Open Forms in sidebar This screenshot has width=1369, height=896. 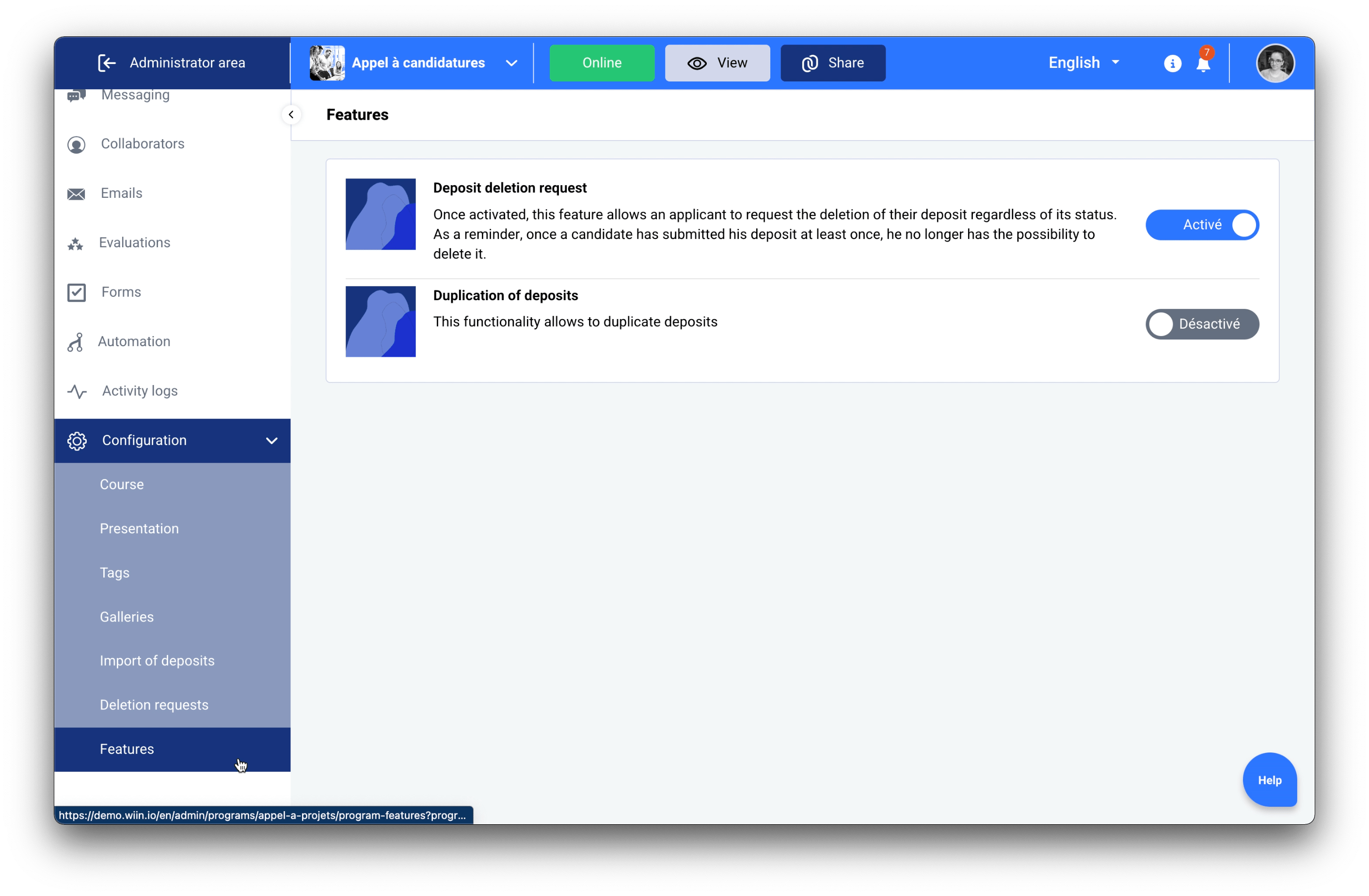coord(172,292)
